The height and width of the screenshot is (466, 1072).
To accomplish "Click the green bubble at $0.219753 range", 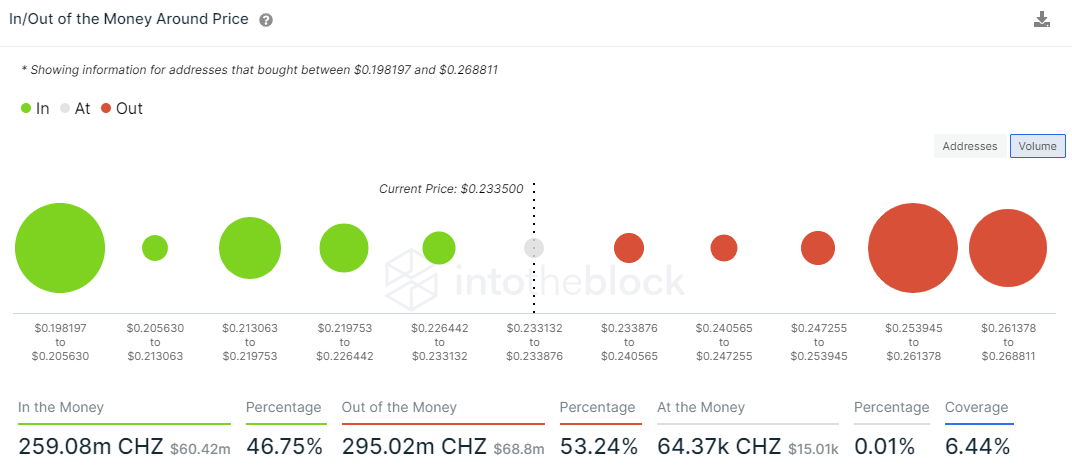I will [x=344, y=248].
